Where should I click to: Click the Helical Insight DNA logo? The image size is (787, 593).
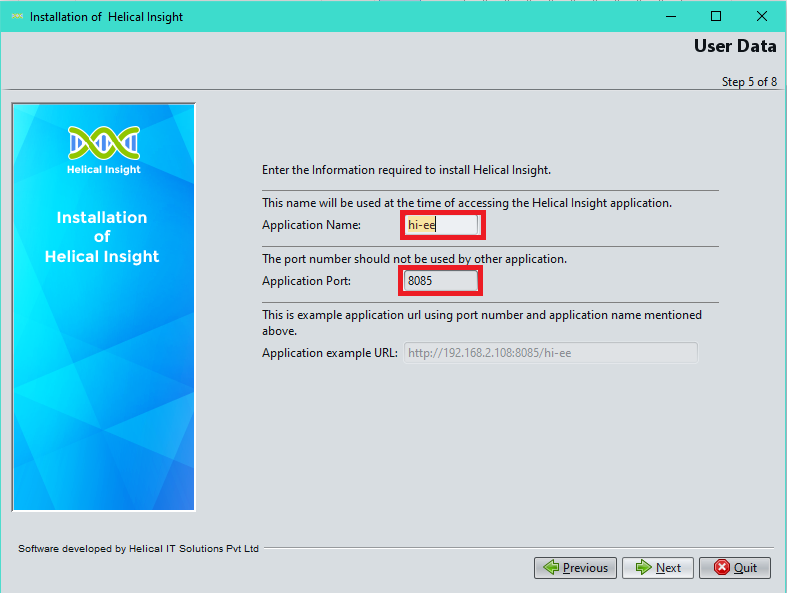pyautogui.click(x=104, y=143)
